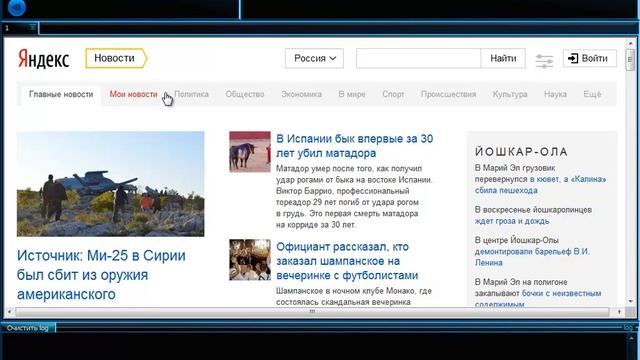The width and height of the screenshot is (640, 360).
Task: Click the horizontal scrollbar right arrow
Action: [619, 312]
